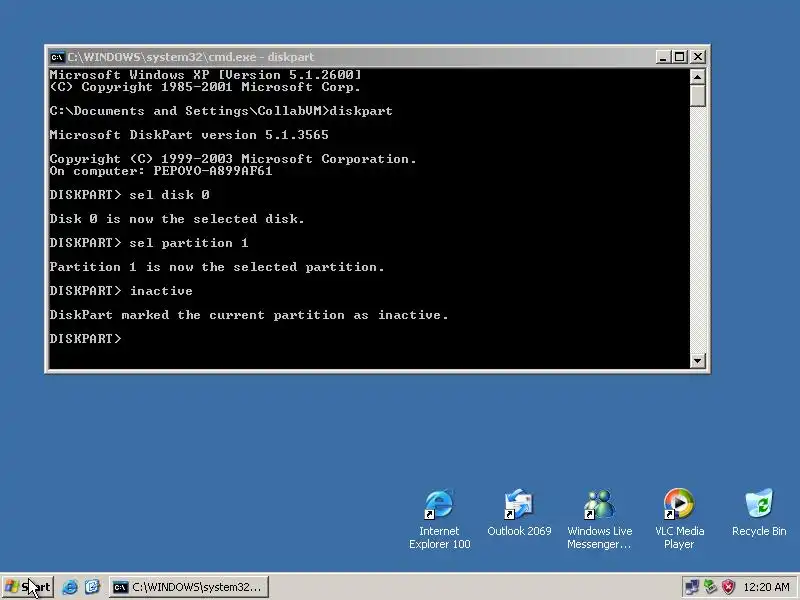The width and height of the screenshot is (800, 600).
Task: Click 'On computer: PEPOYO-A899AF61' line
Action: click(x=161, y=171)
